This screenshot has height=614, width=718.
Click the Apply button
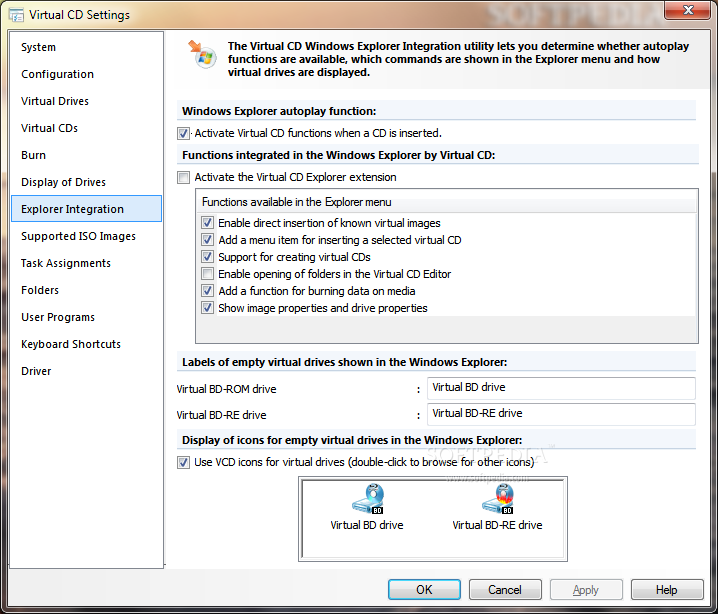[586, 590]
